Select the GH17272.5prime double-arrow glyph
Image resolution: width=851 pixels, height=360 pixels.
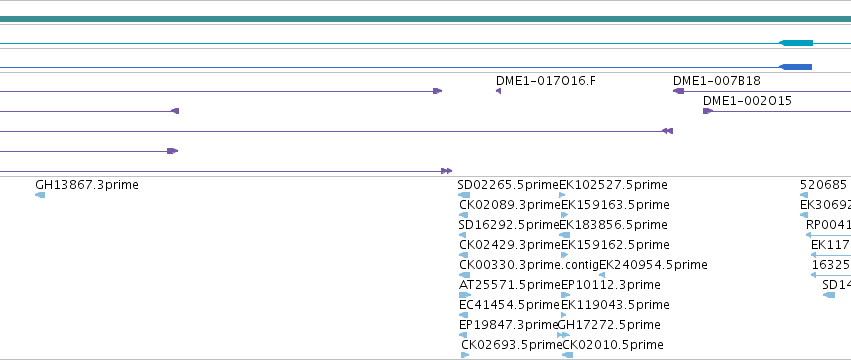coord(563,335)
